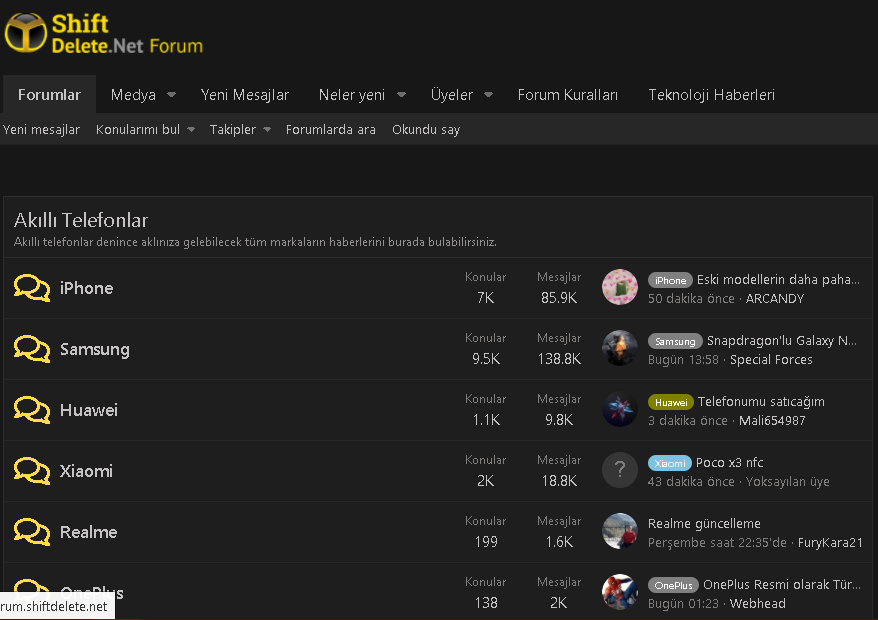Click the iPhone forum chat bubble icon
878x620 pixels.
[x=32, y=288]
